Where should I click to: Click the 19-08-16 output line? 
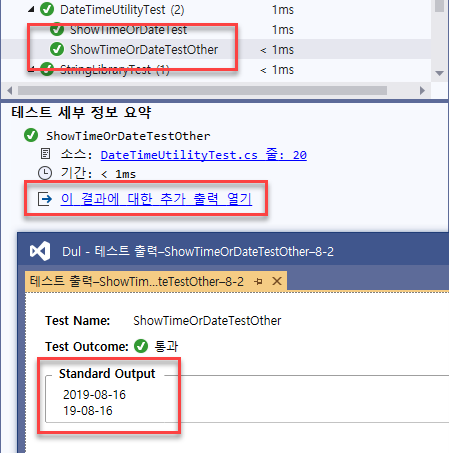pos(88,411)
